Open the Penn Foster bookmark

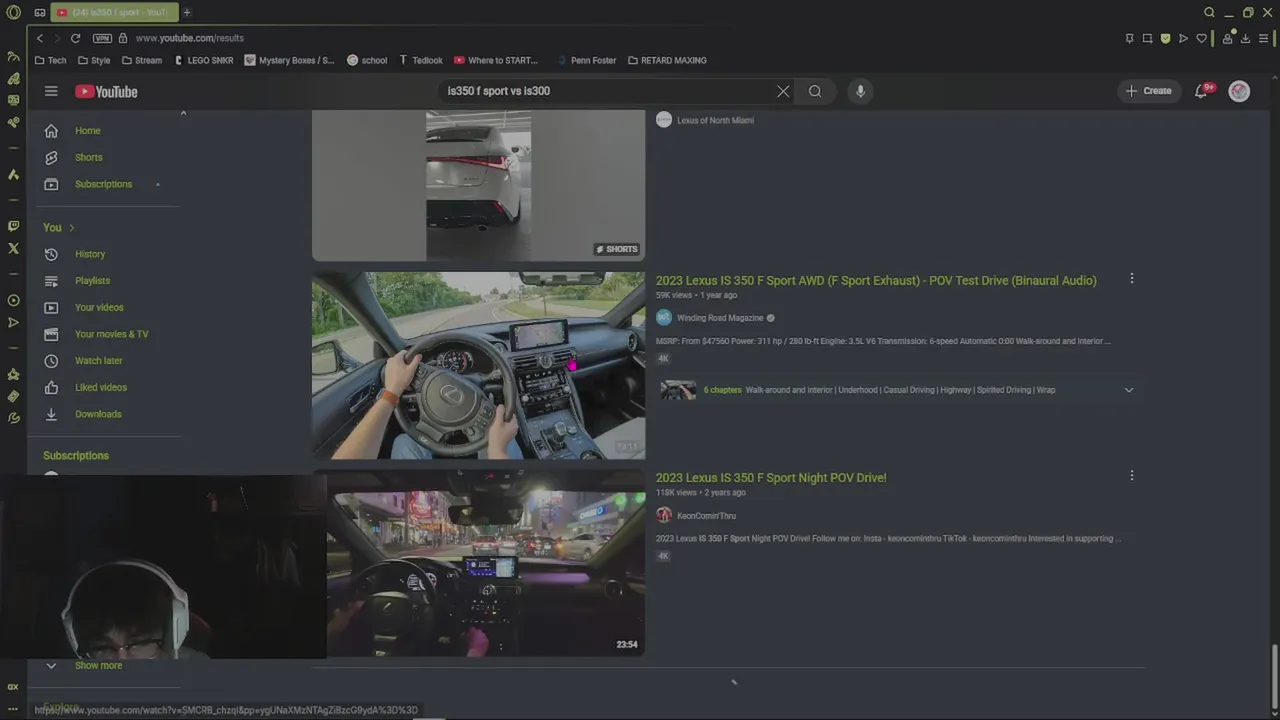(586, 60)
